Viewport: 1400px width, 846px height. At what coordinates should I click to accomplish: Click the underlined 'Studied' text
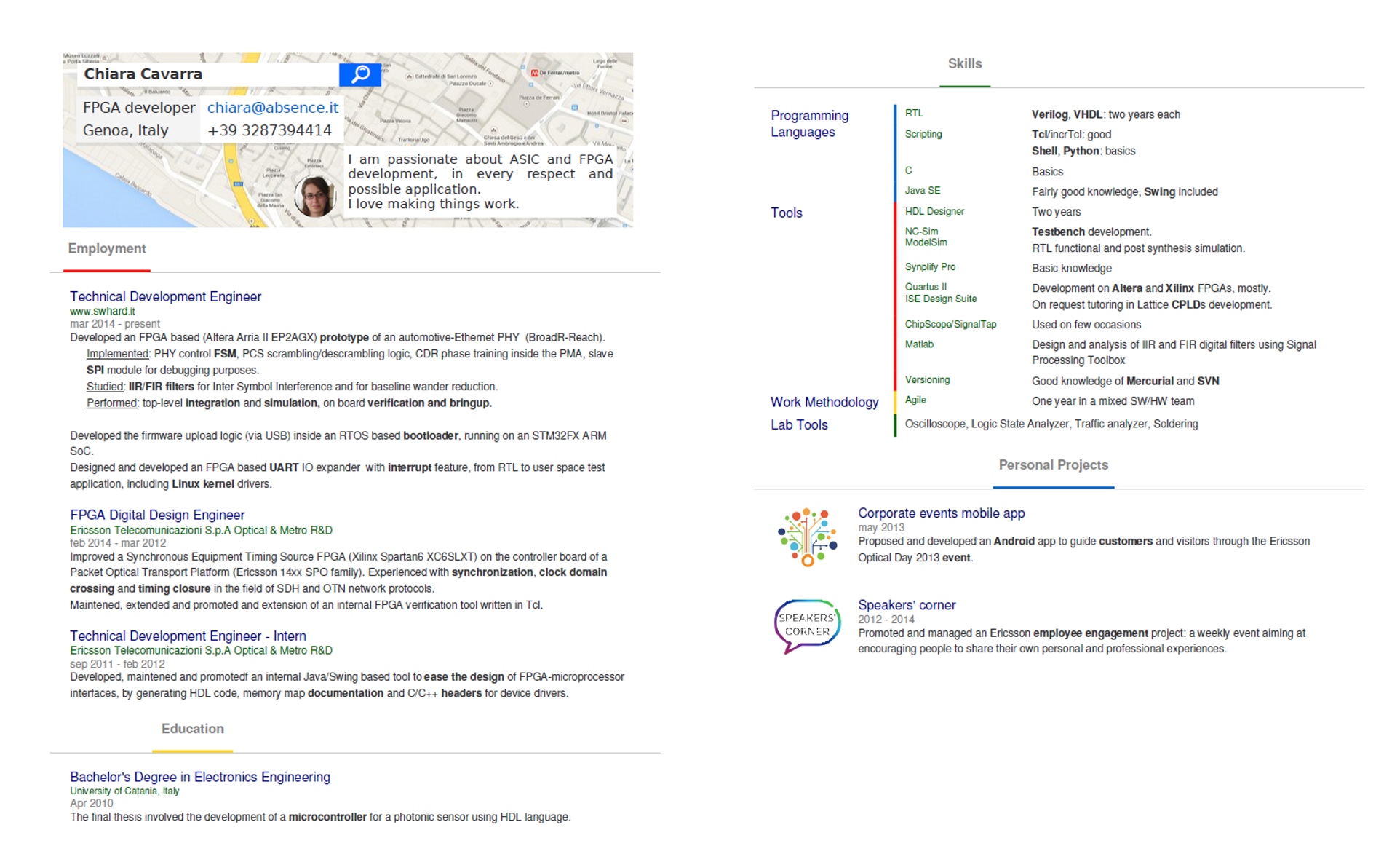105,387
